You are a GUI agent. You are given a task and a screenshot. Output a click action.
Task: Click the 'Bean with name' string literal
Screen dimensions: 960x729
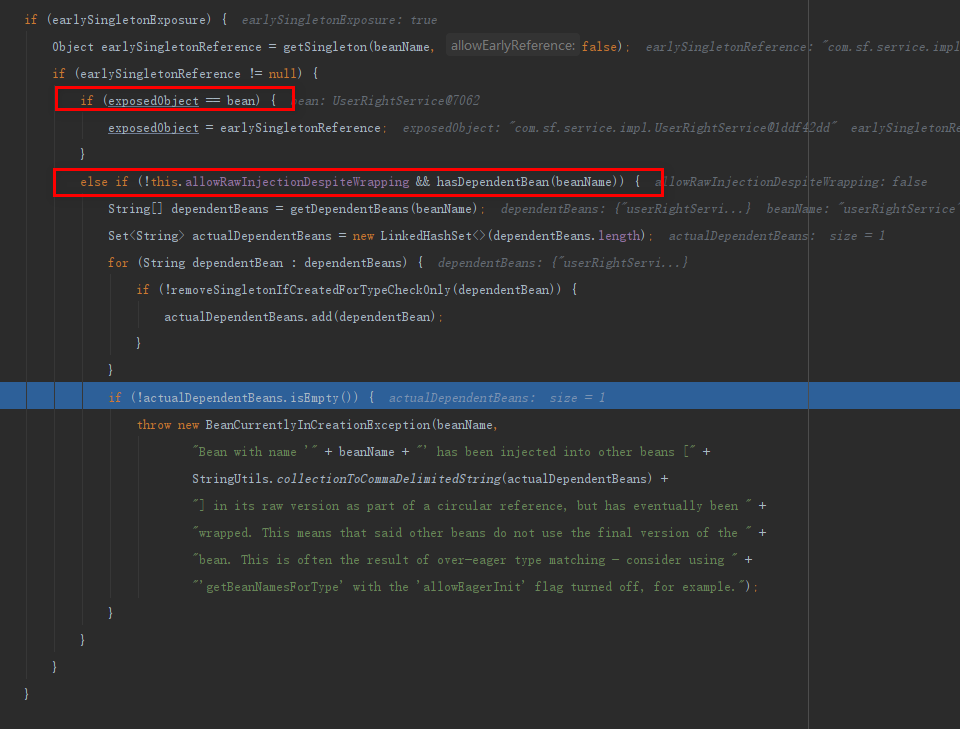point(255,452)
